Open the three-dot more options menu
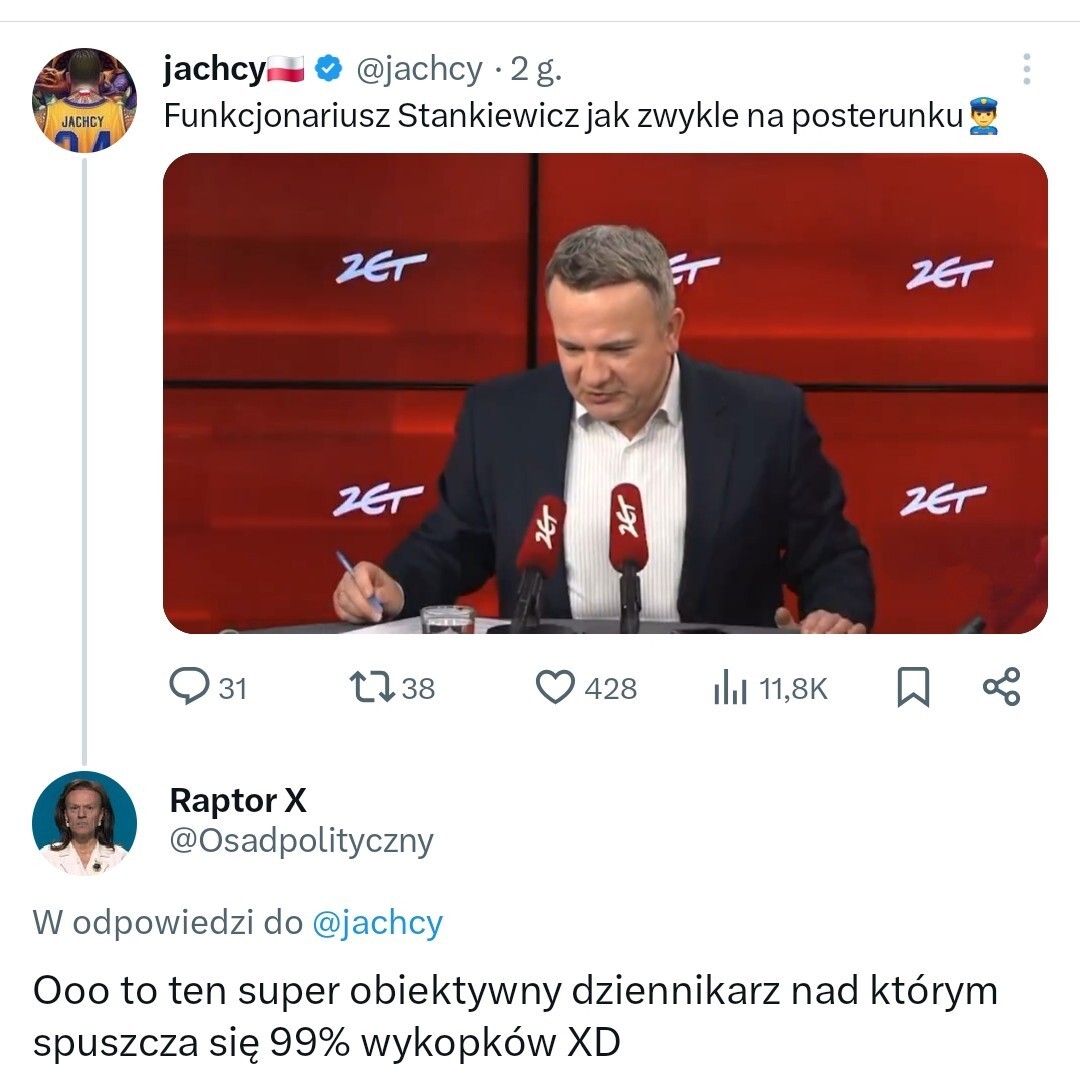 click(x=1026, y=69)
